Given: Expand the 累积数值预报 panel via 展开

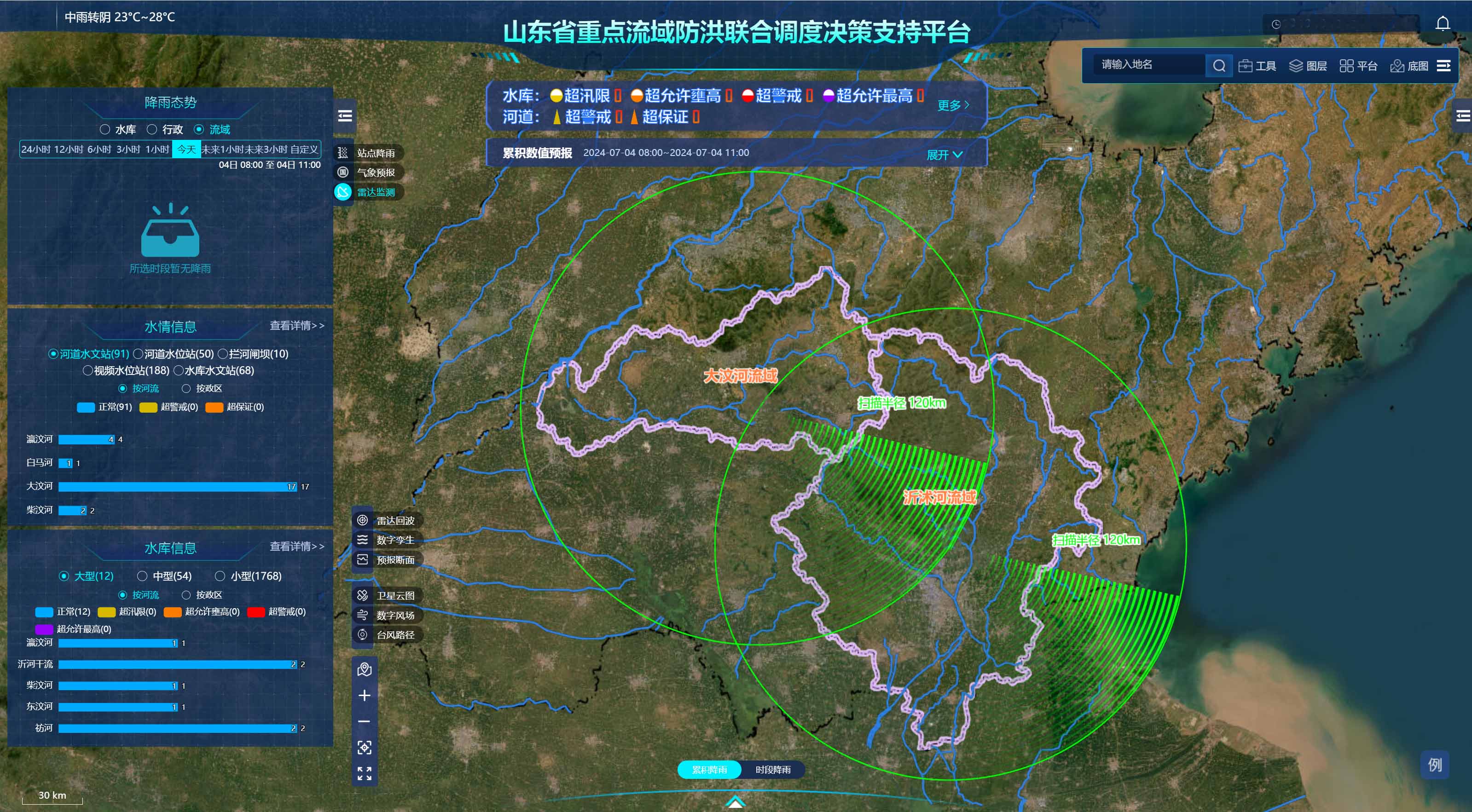Looking at the screenshot, I should tap(944, 155).
